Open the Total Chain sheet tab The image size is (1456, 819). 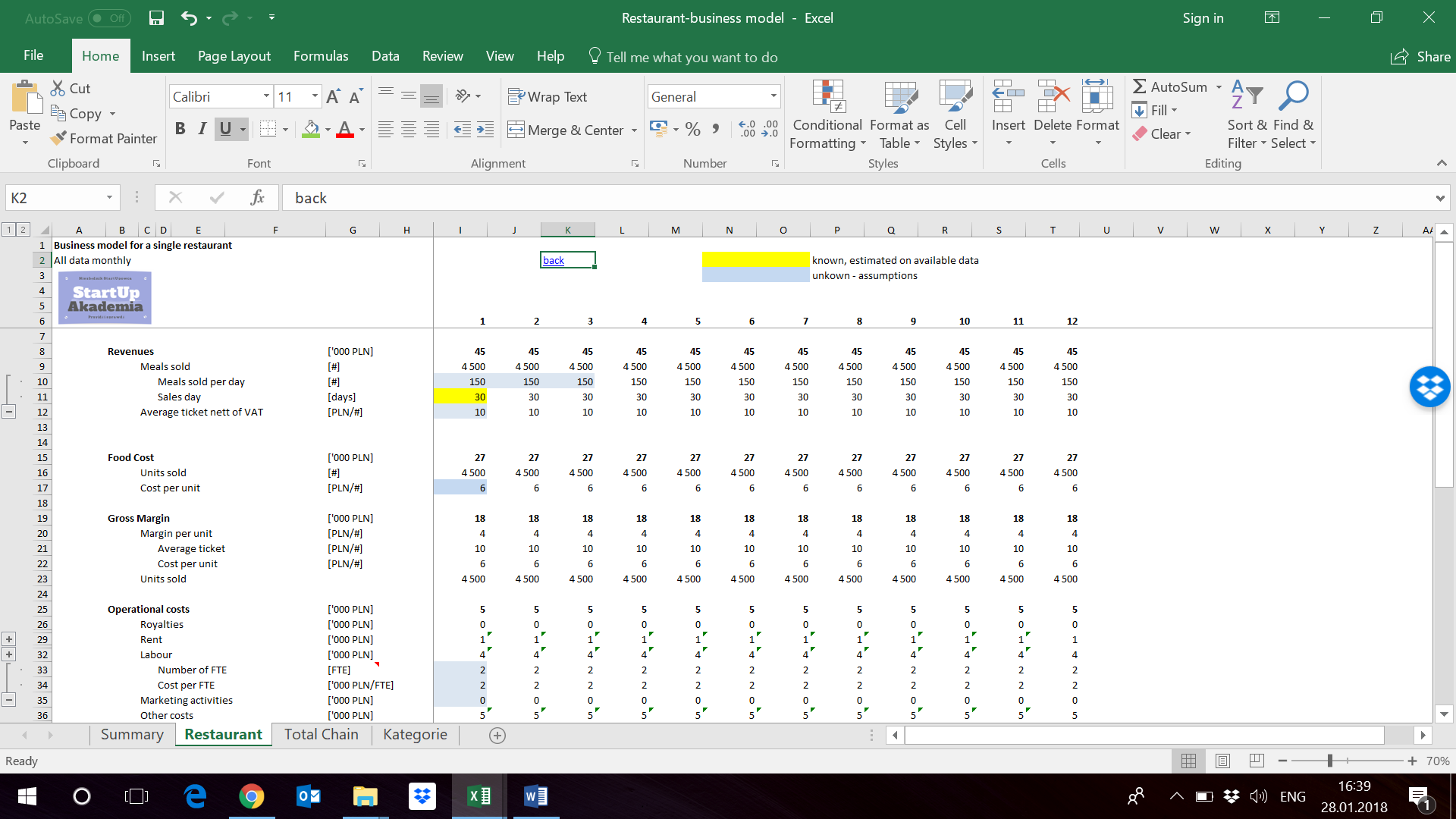tap(322, 734)
